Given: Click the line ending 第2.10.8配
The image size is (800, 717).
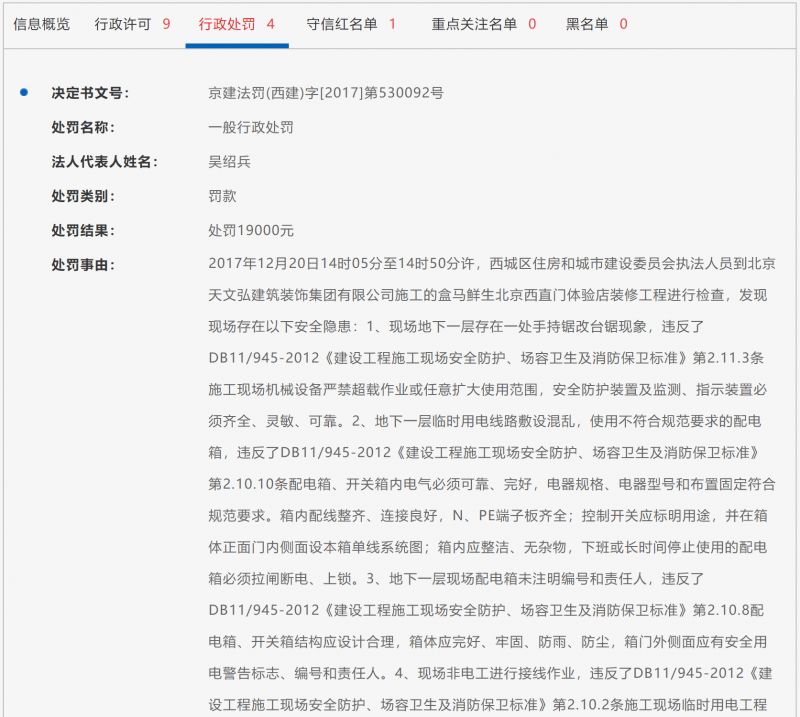Looking at the screenshot, I should point(486,610).
